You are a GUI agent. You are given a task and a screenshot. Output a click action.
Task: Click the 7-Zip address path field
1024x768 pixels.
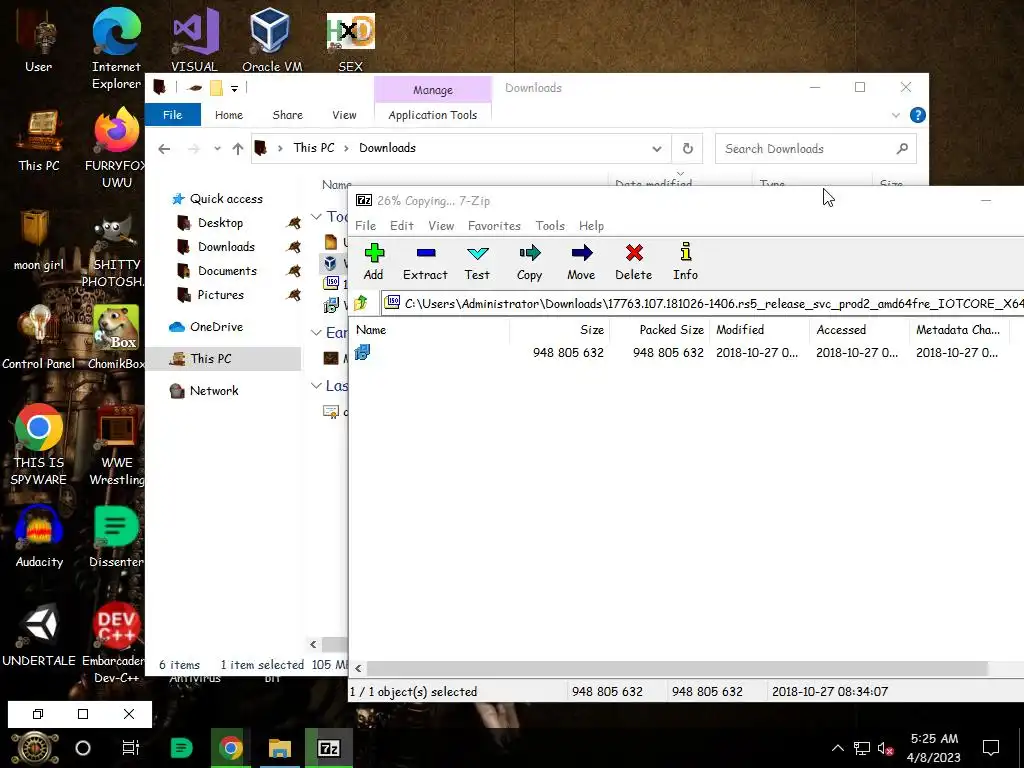(703, 304)
